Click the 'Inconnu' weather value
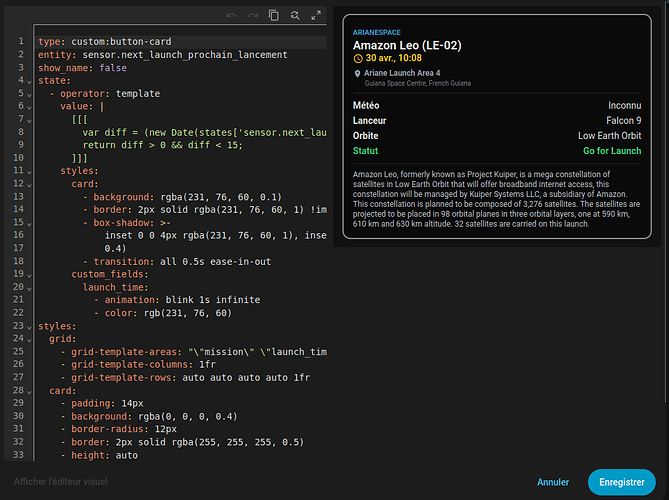This screenshot has height=500, width=669. pos(625,105)
